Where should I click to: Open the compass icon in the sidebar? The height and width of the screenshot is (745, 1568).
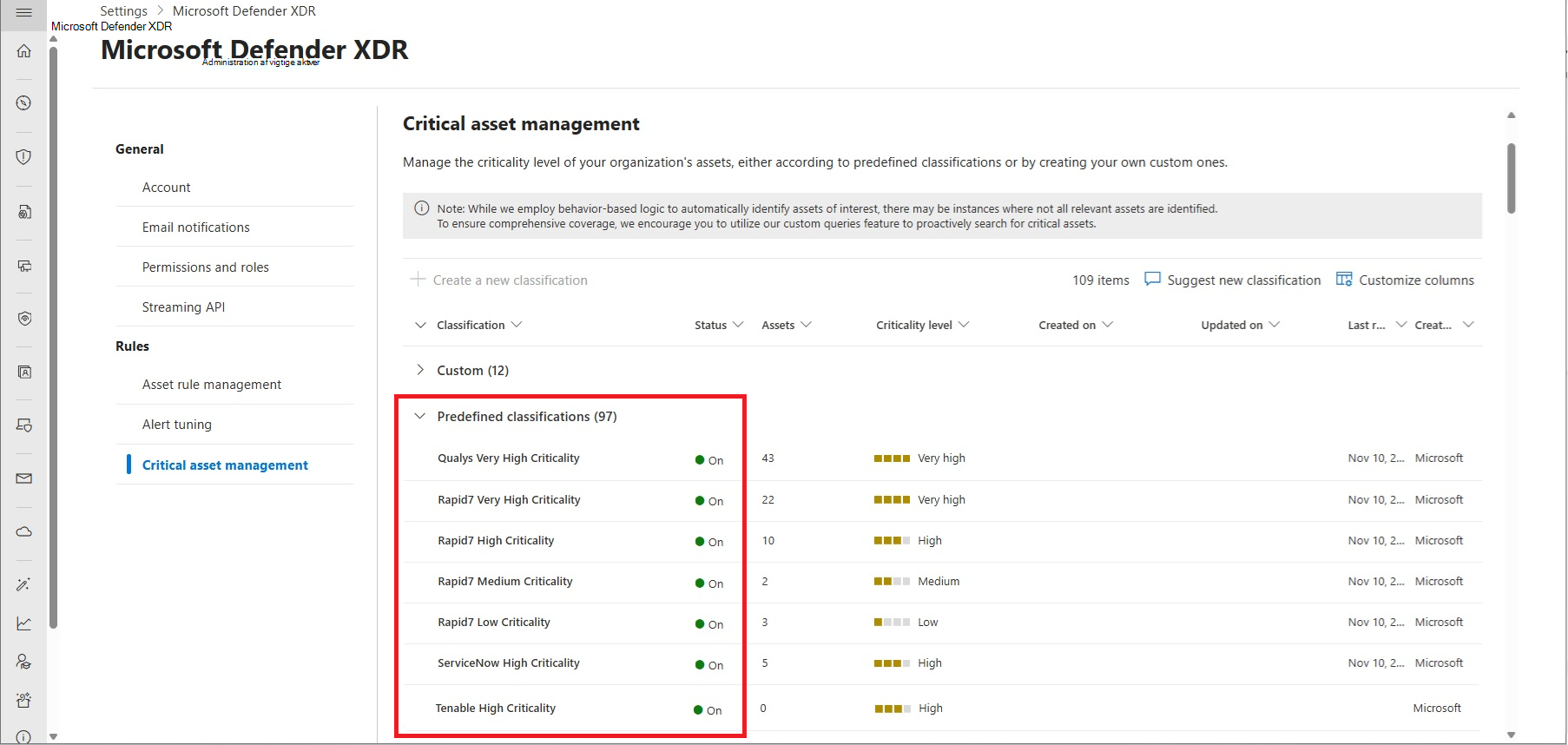tap(23, 102)
